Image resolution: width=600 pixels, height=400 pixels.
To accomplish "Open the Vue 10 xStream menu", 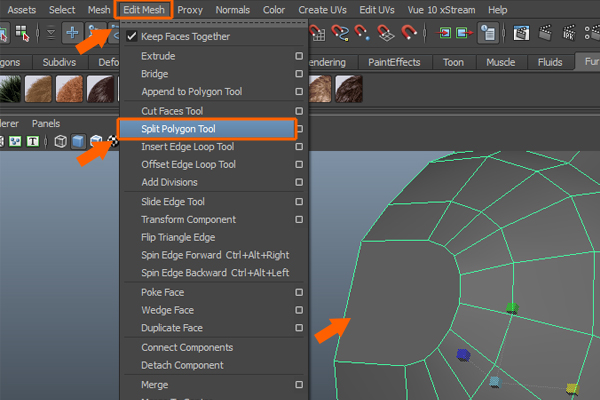I will point(439,10).
